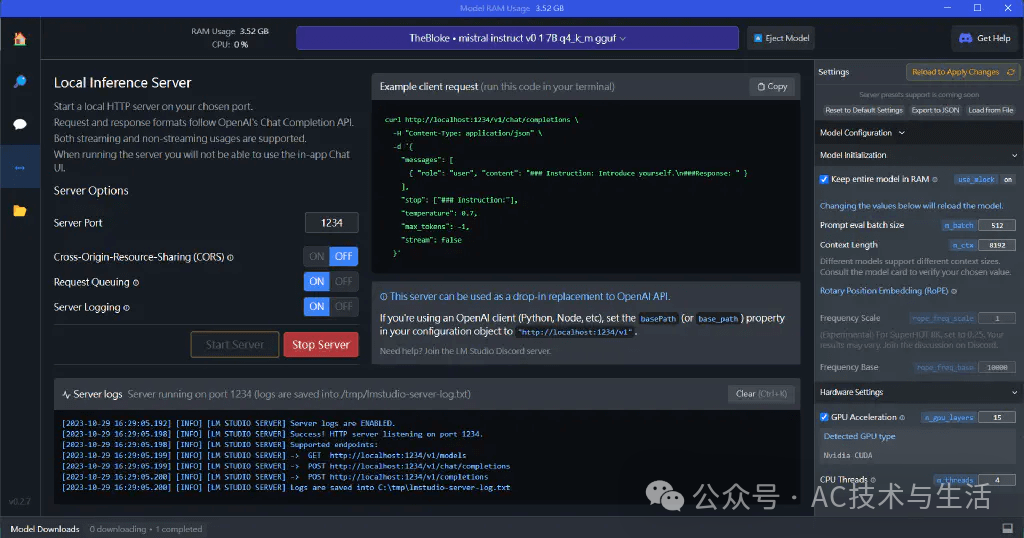Expand the Model Configuration section

point(861,133)
